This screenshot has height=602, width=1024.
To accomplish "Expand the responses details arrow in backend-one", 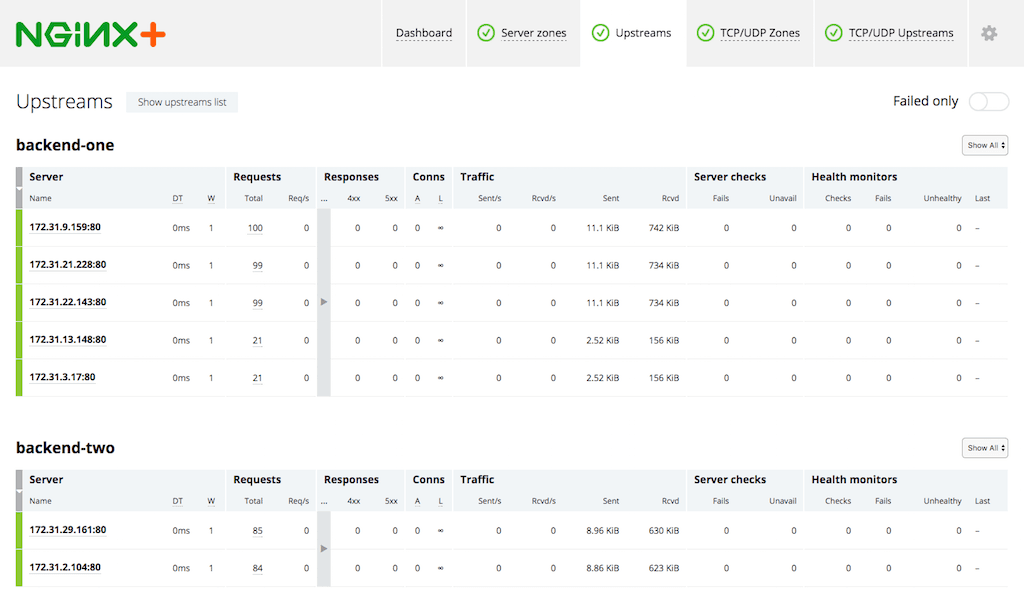I will [323, 302].
